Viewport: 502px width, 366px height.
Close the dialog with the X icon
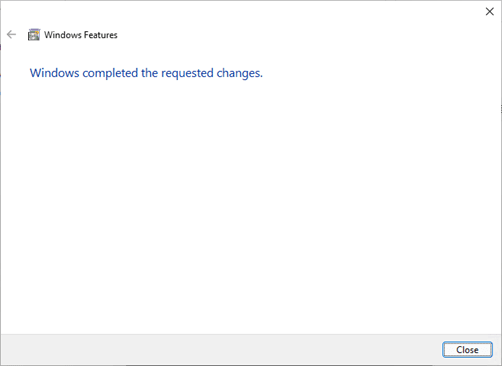(x=489, y=12)
